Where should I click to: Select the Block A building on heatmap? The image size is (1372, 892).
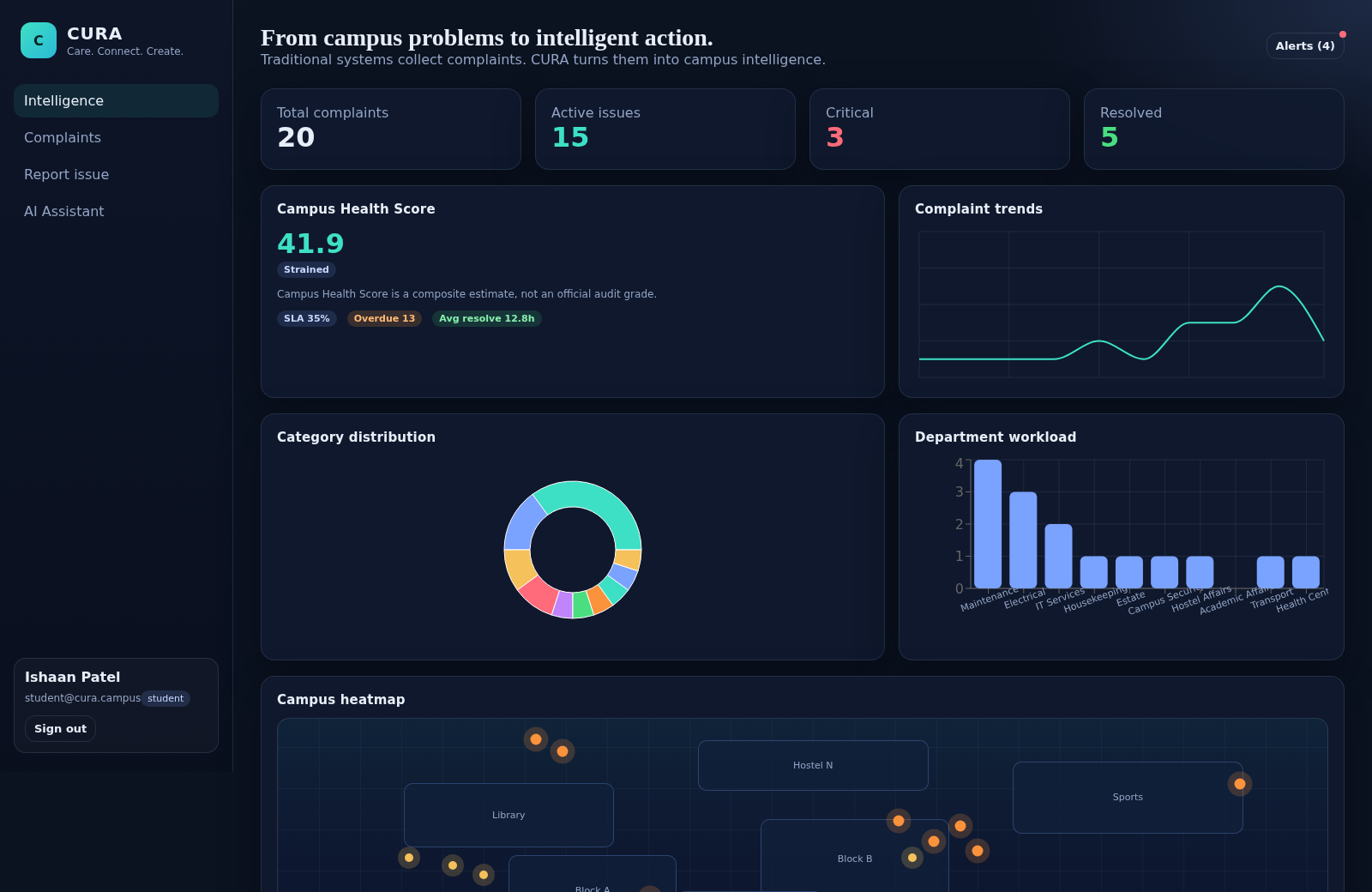pyautogui.click(x=592, y=874)
